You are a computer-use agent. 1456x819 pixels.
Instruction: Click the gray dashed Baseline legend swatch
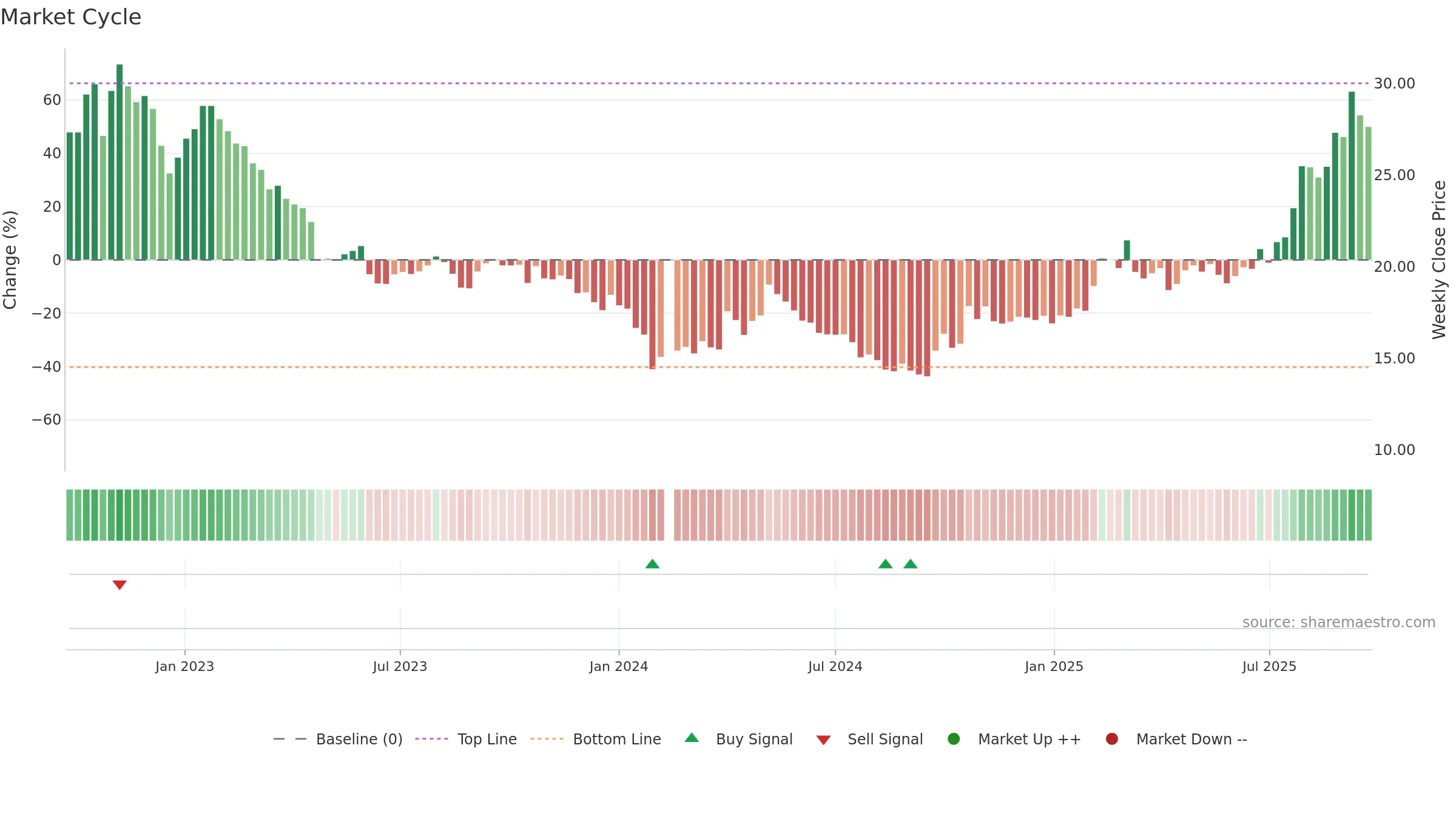point(290,739)
